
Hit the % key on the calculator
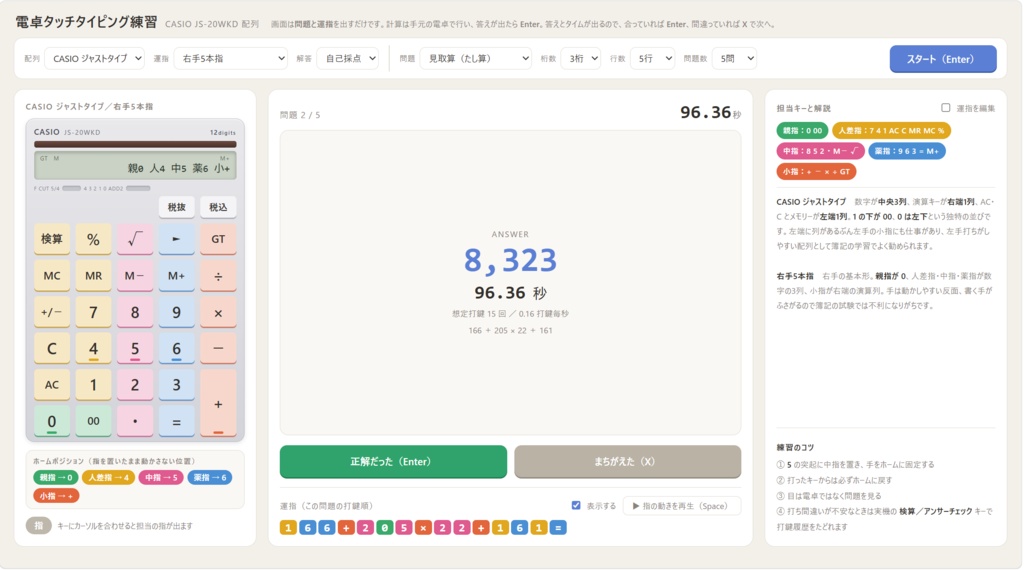[x=93, y=239]
